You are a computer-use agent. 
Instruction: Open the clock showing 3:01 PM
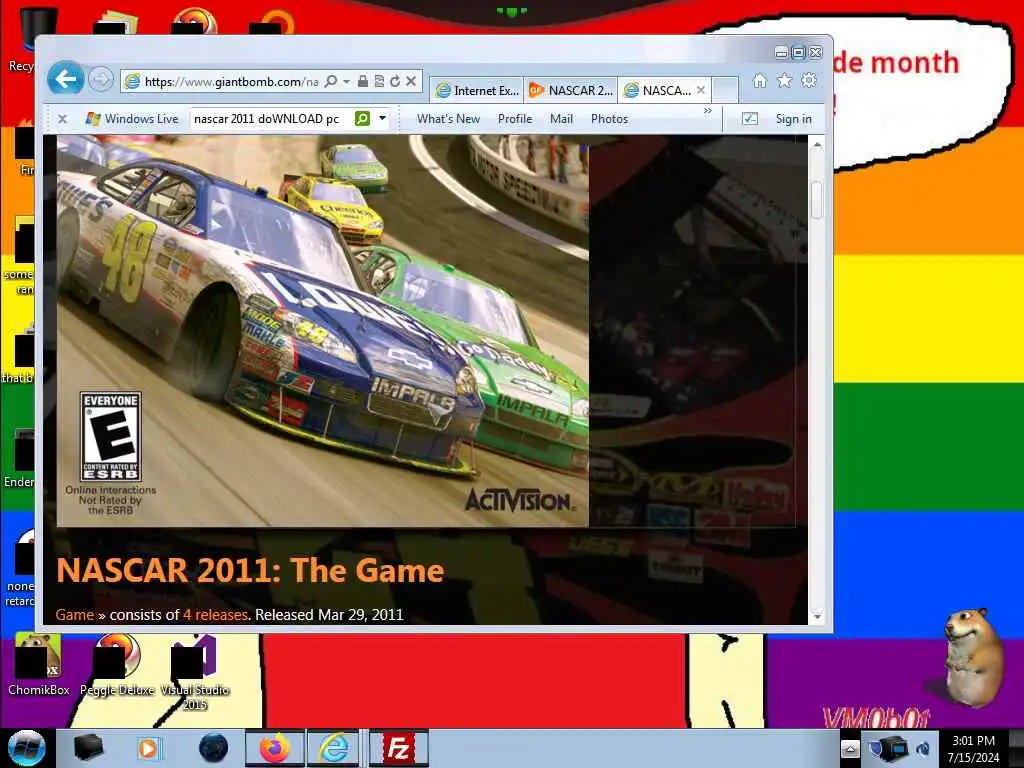pos(973,749)
